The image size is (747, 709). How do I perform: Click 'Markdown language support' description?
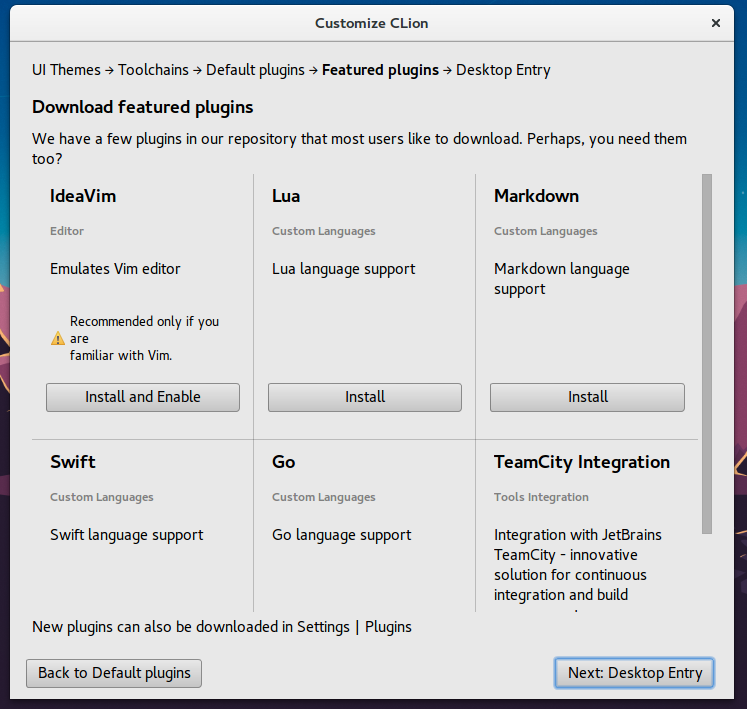[562, 279]
